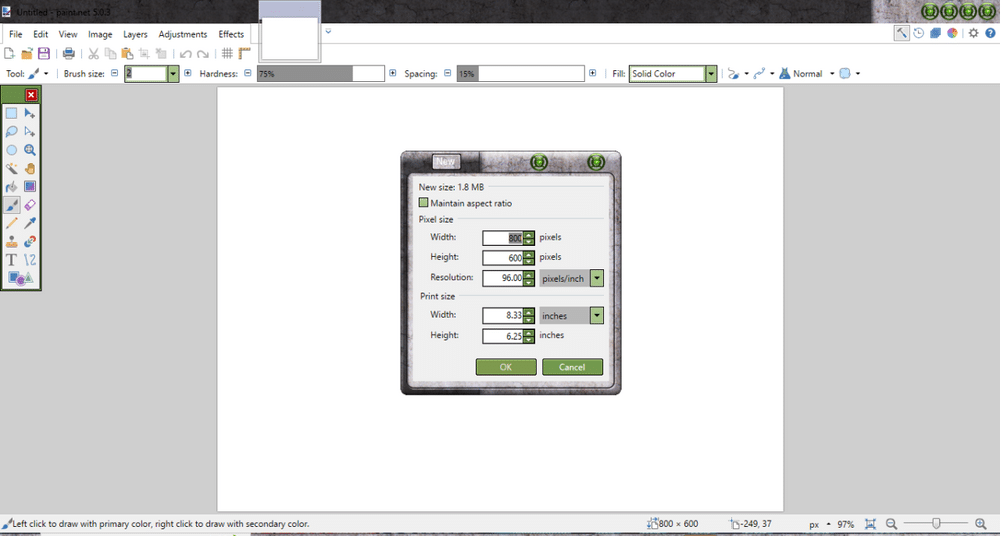Open the Edit menu

click(41, 34)
